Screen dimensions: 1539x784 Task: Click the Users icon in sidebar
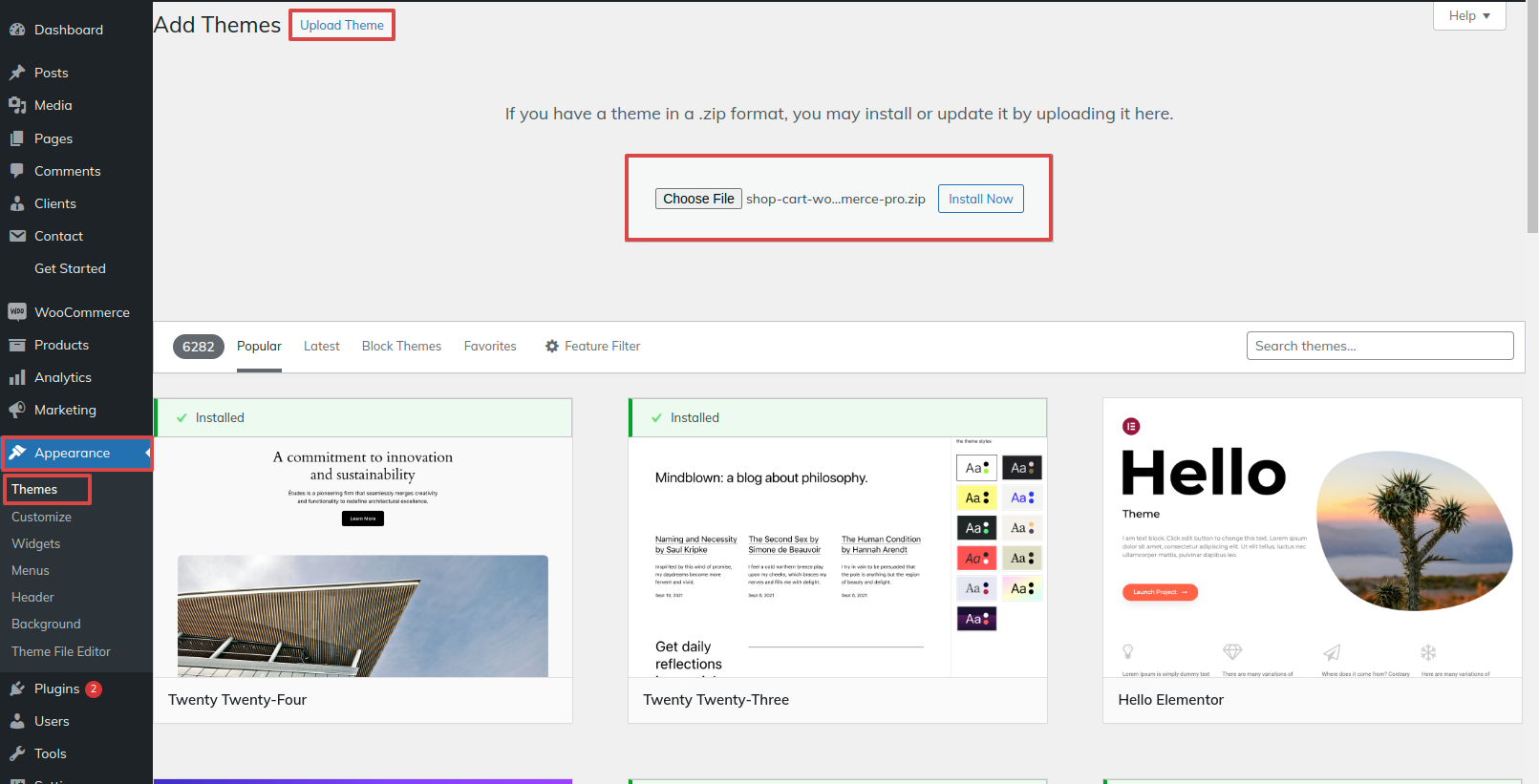click(x=17, y=721)
